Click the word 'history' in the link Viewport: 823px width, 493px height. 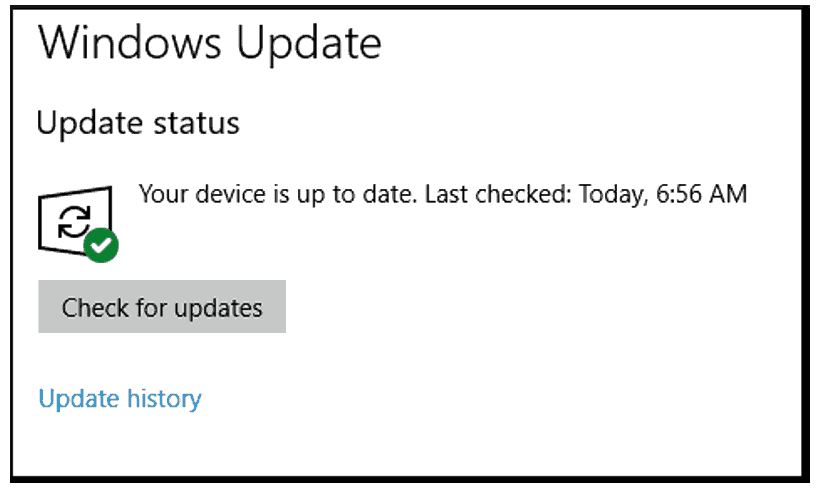click(163, 399)
